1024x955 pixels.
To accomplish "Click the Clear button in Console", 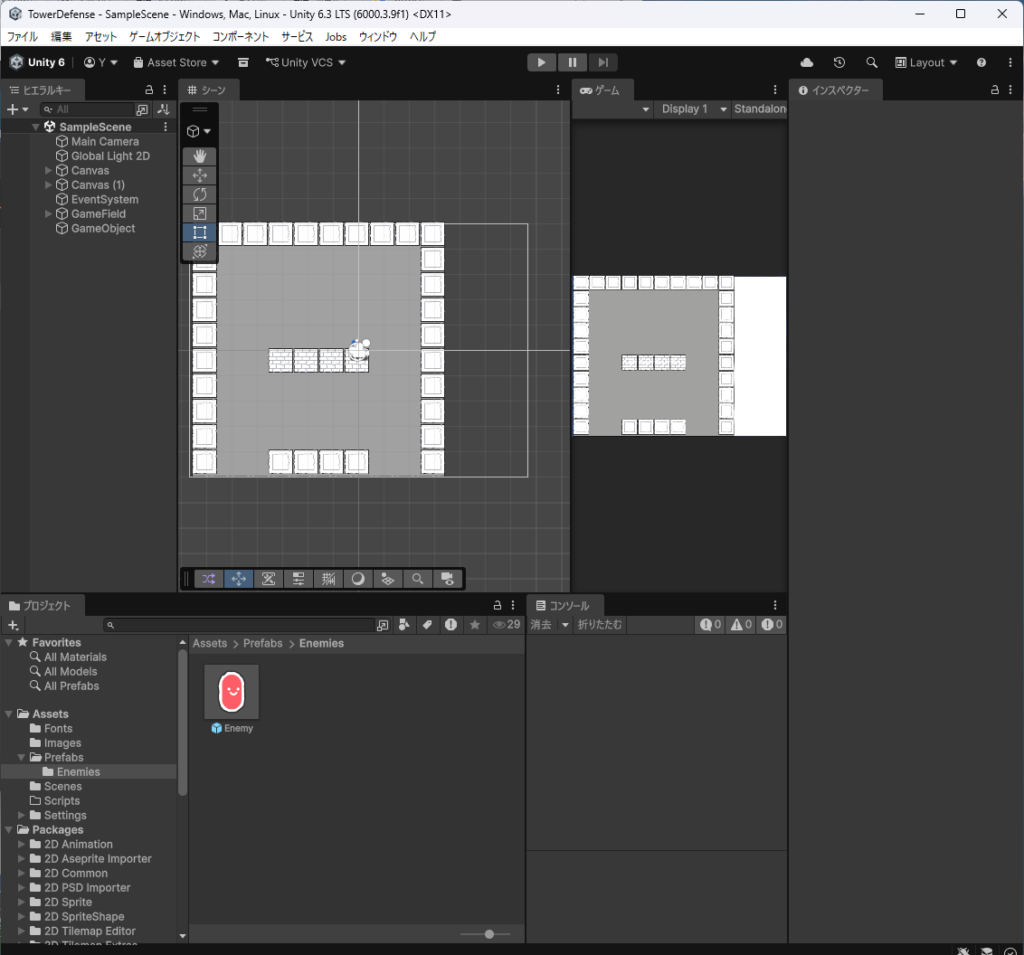I will (x=541, y=625).
